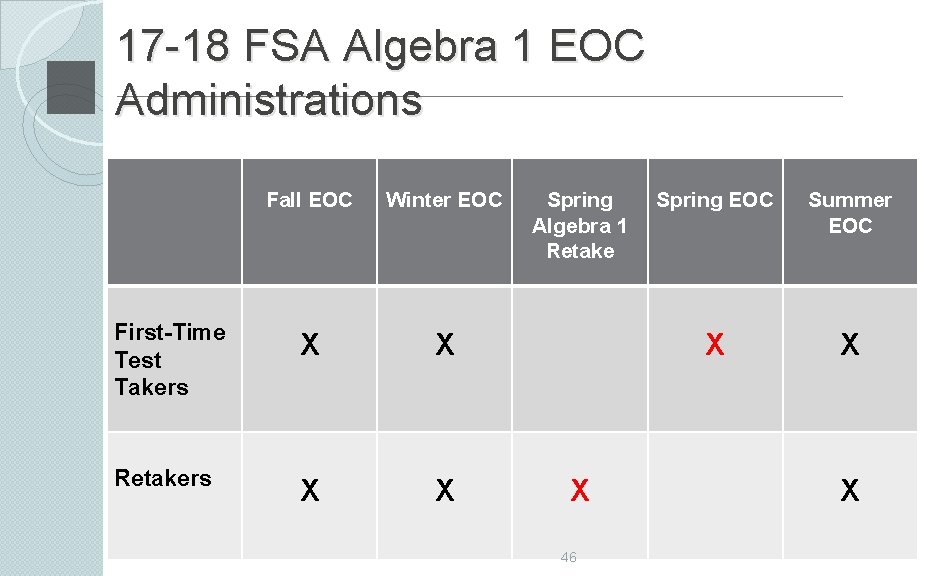Click the 'Retakers' row label

(x=163, y=478)
